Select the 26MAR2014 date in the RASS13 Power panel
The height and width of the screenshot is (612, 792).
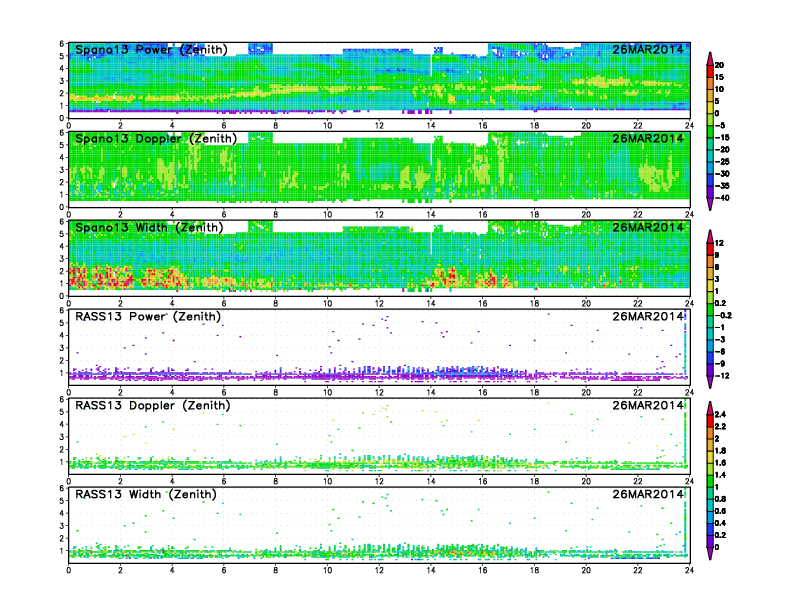click(648, 317)
